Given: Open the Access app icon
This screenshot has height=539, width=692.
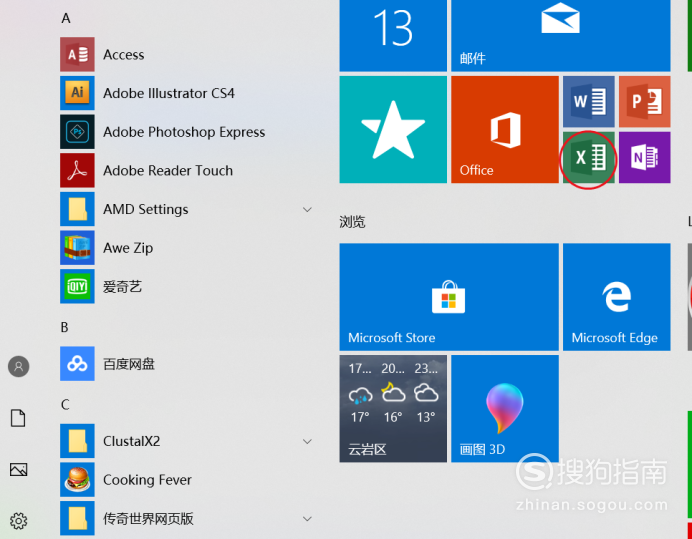Looking at the screenshot, I should pyautogui.click(x=77, y=54).
